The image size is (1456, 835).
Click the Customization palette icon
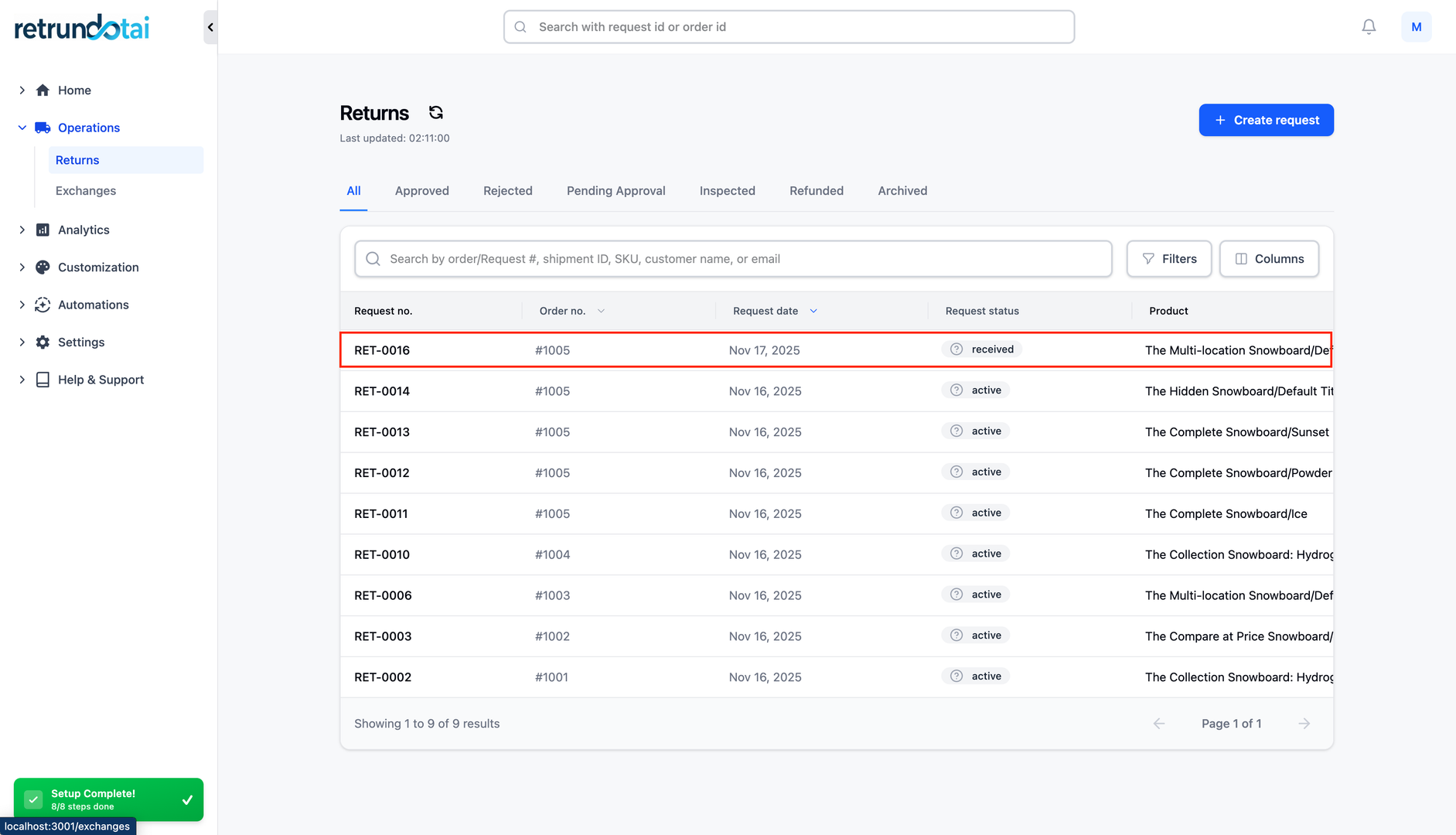[x=43, y=268]
